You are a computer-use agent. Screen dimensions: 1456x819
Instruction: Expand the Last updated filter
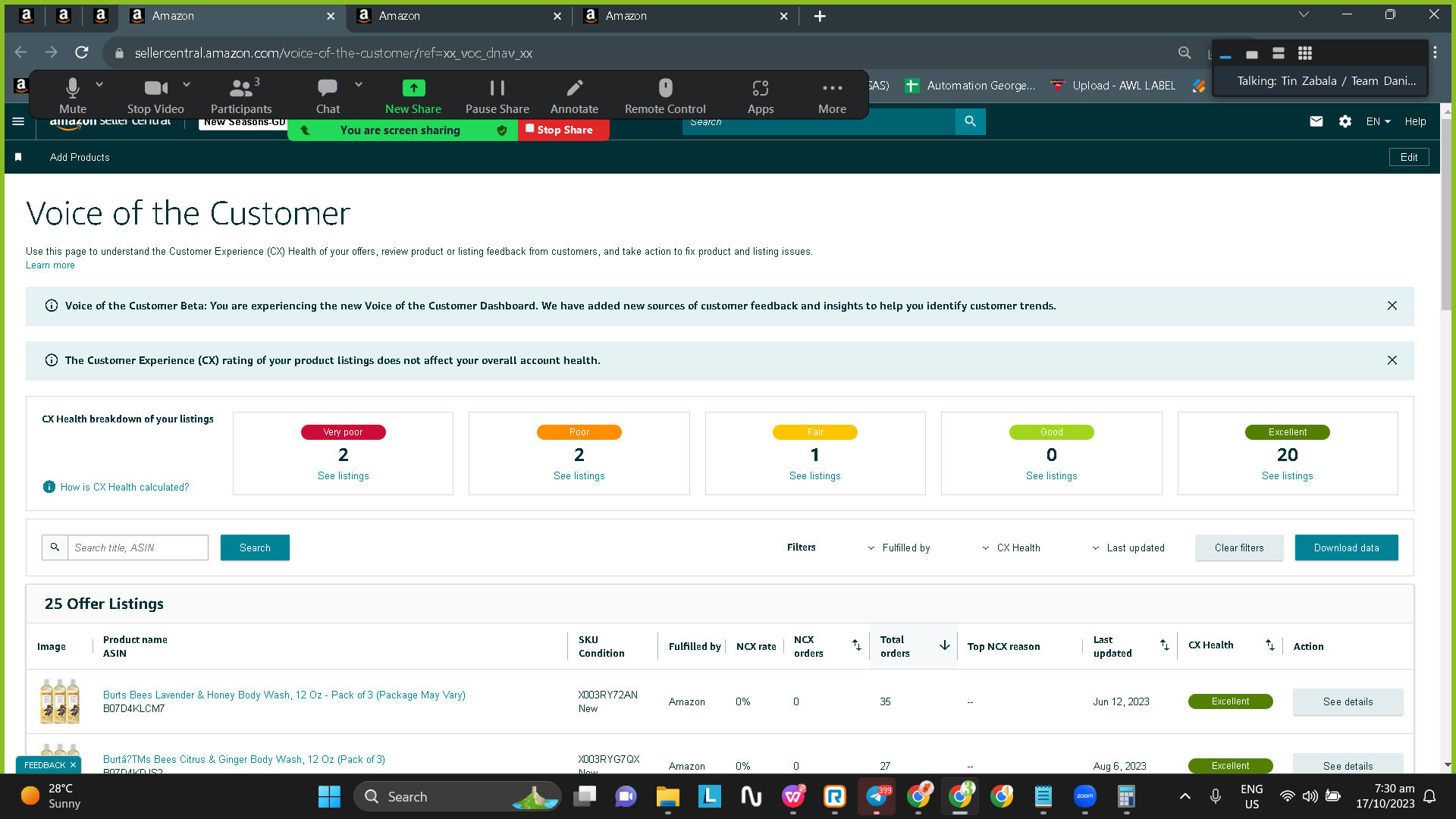tap(1128, 548)
